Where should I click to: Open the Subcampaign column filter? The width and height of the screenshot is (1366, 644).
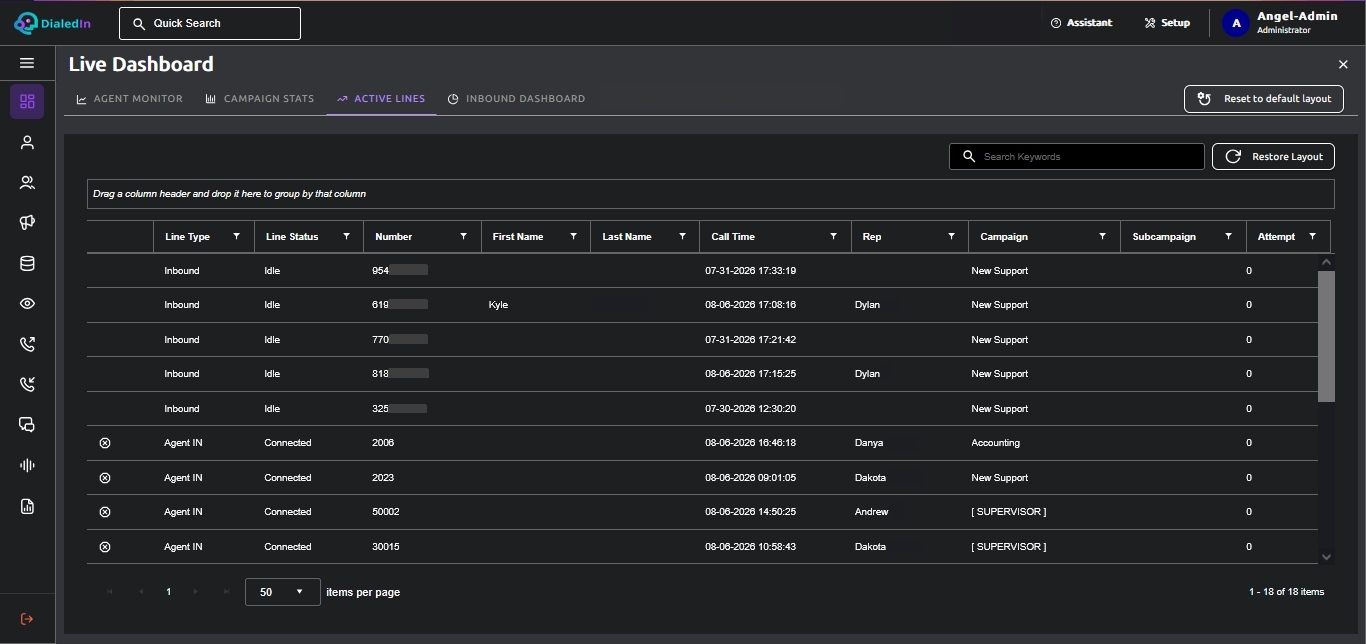tap(1228, 237)
